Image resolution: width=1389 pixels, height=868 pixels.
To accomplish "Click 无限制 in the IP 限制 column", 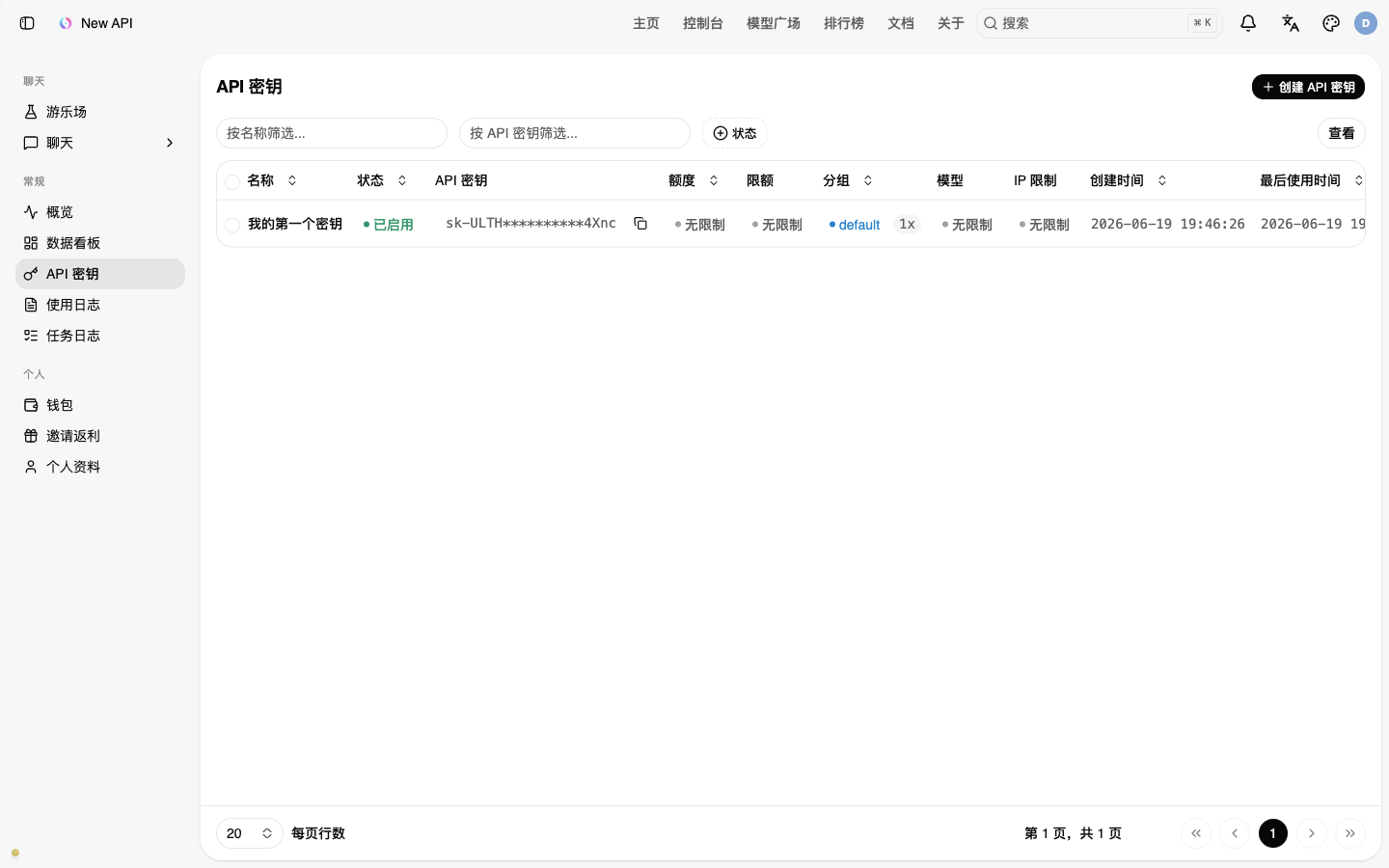I will pos(1045,225).
